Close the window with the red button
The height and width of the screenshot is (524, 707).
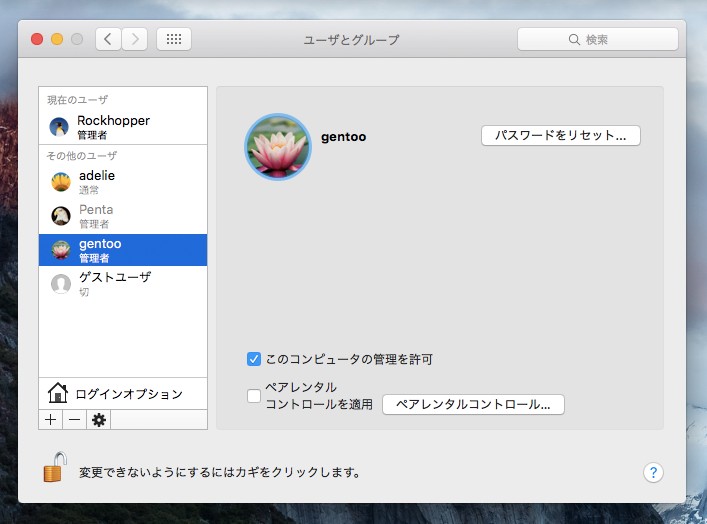[37, 39]
